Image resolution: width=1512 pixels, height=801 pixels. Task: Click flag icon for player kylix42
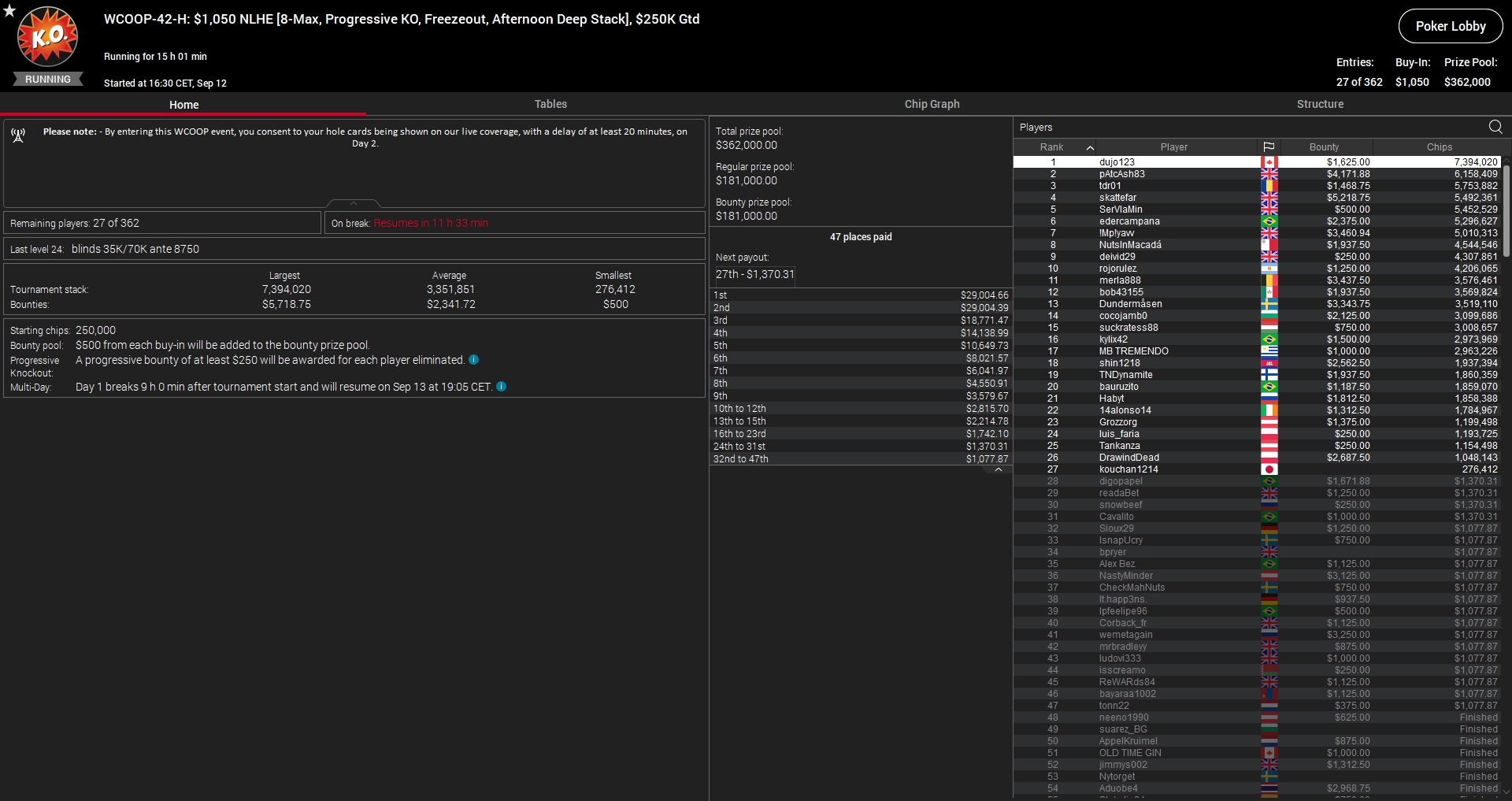[x=1269, y=339]
